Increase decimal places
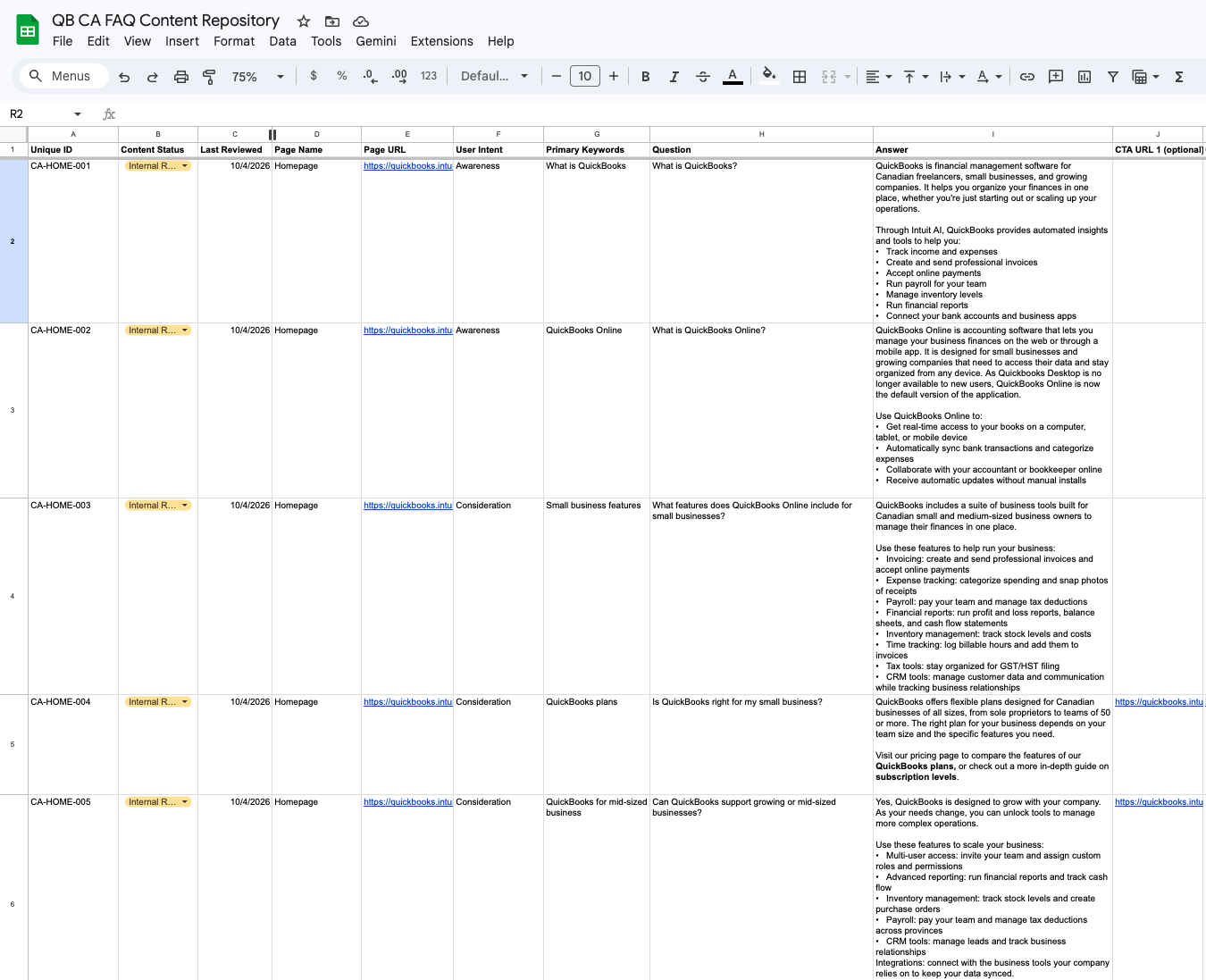The height and width of the screenshot is (980, 1206). click(x=399, y=77)
